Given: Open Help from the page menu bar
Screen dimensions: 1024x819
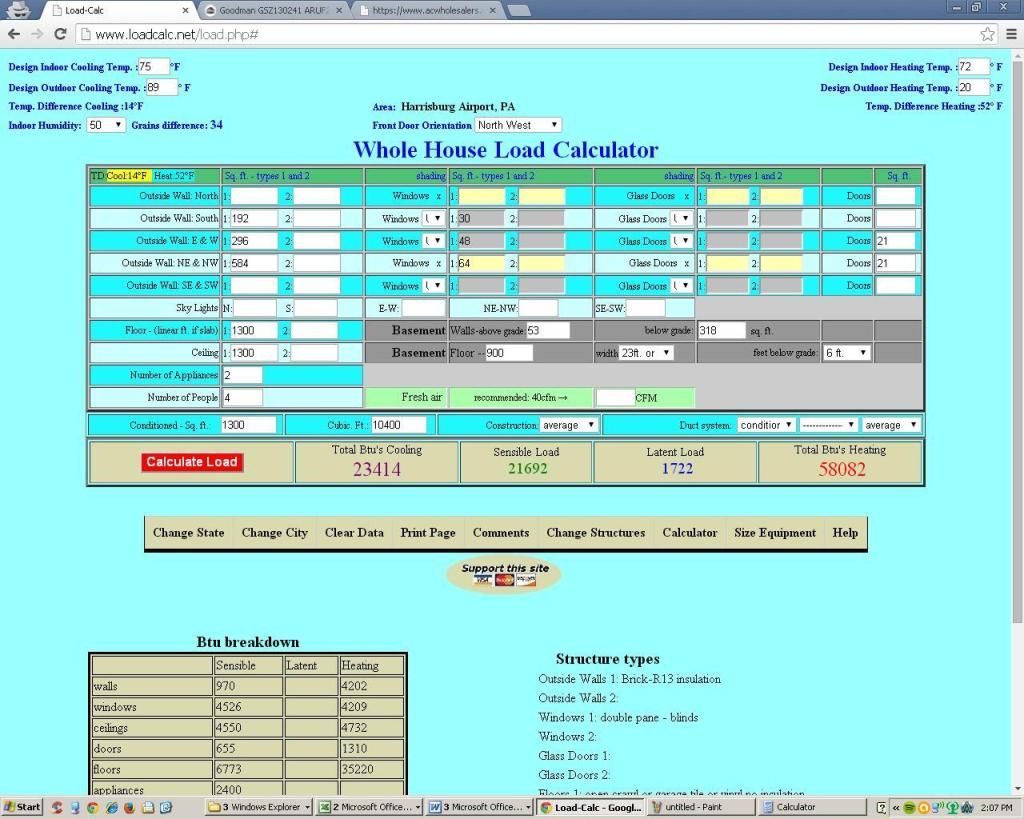Looking at the screenshot, I should pos(845,533).
